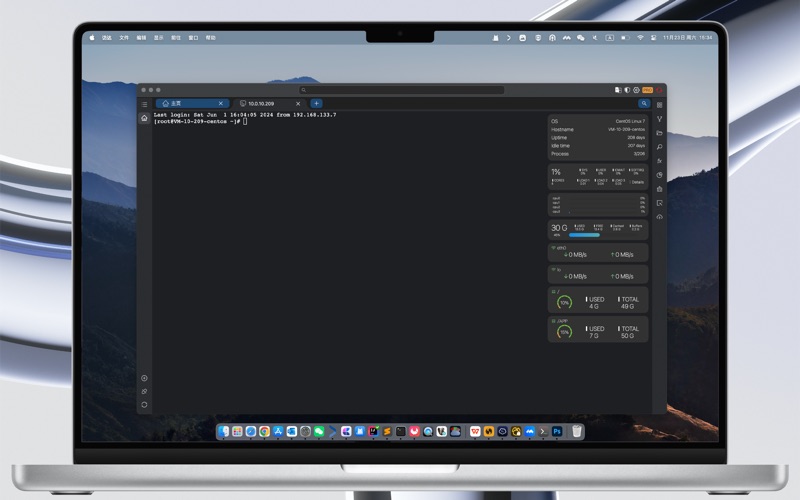
Task: Click the title bar search field
Action: [x=402, y=90]
